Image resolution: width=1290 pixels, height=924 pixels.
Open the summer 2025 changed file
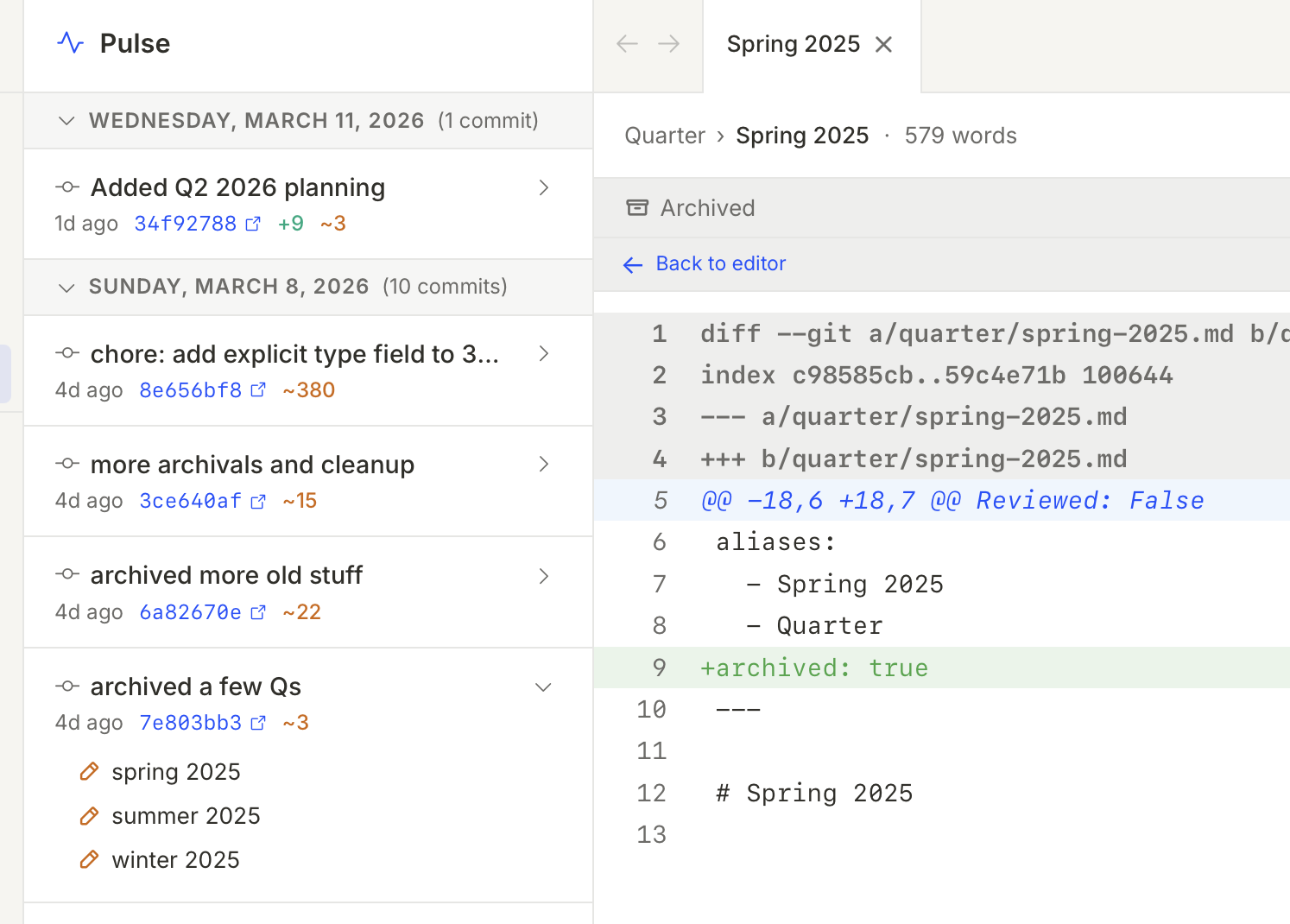click(x=186, y=816)
